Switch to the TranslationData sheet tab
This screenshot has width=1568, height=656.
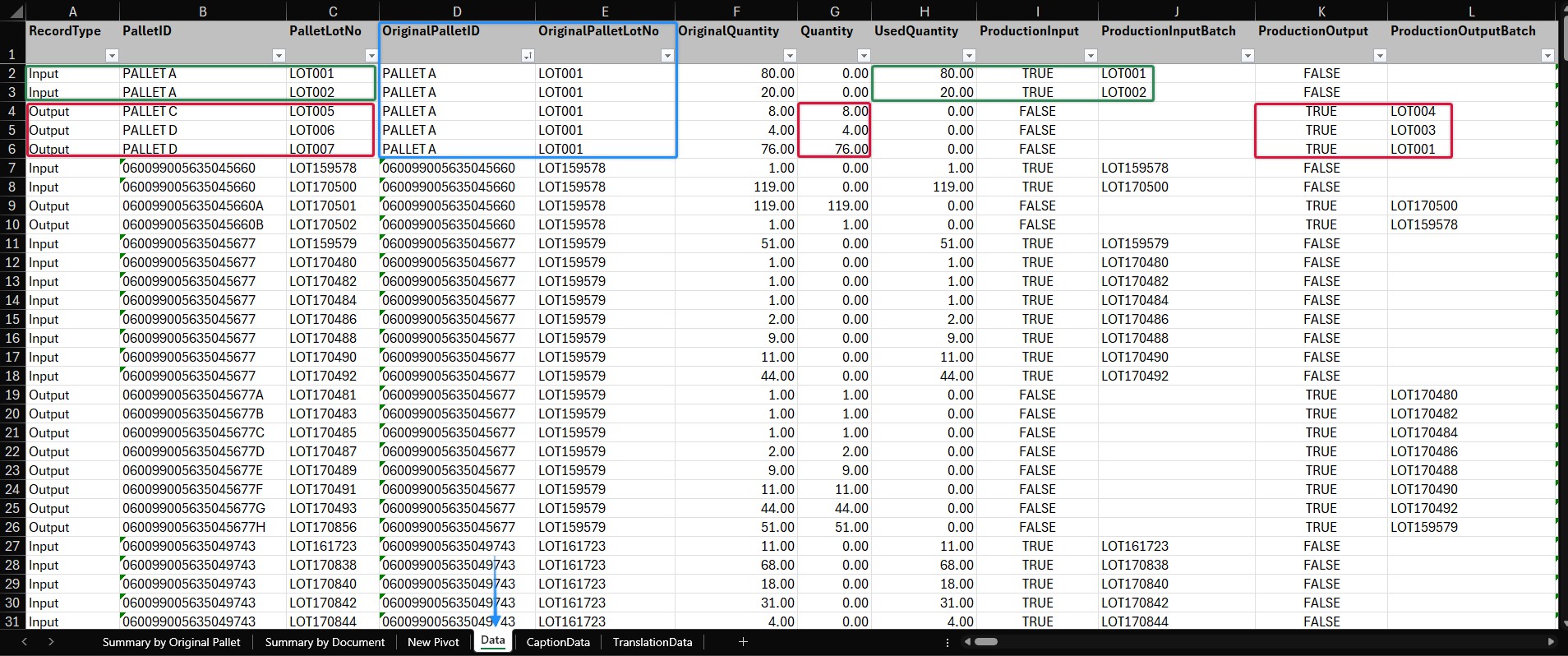tap(652, 642)
